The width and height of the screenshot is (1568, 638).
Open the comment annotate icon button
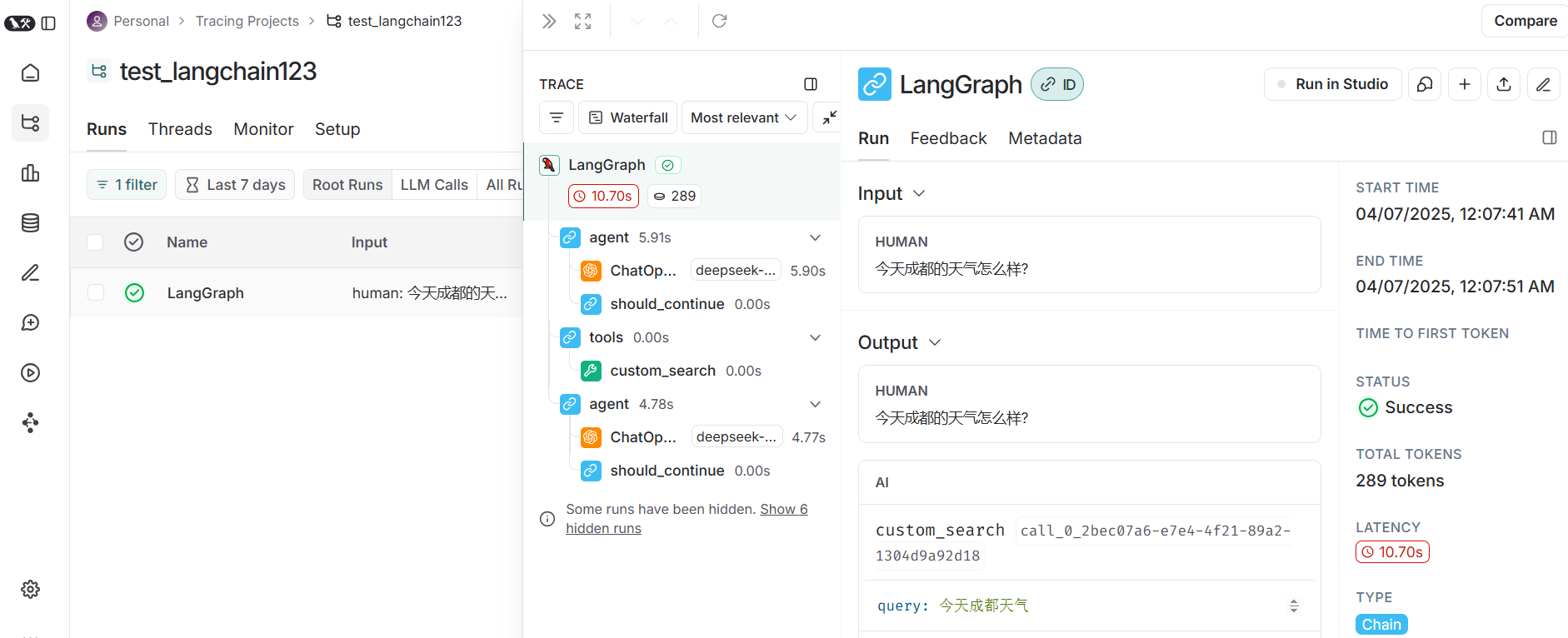(x=1426, y=84)
